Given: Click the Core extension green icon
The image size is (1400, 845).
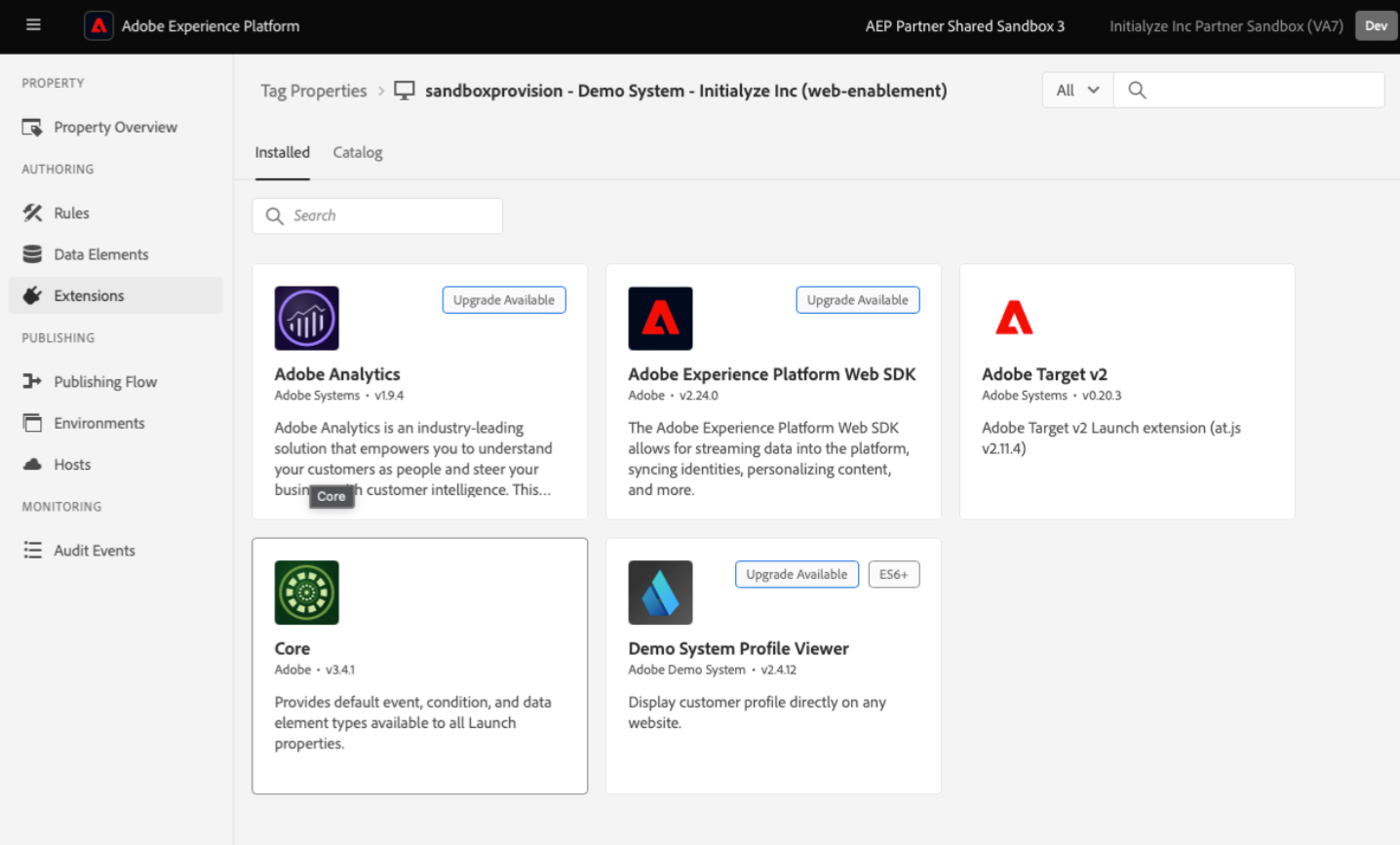Looking at the screenshot, I should click(307, 593).
